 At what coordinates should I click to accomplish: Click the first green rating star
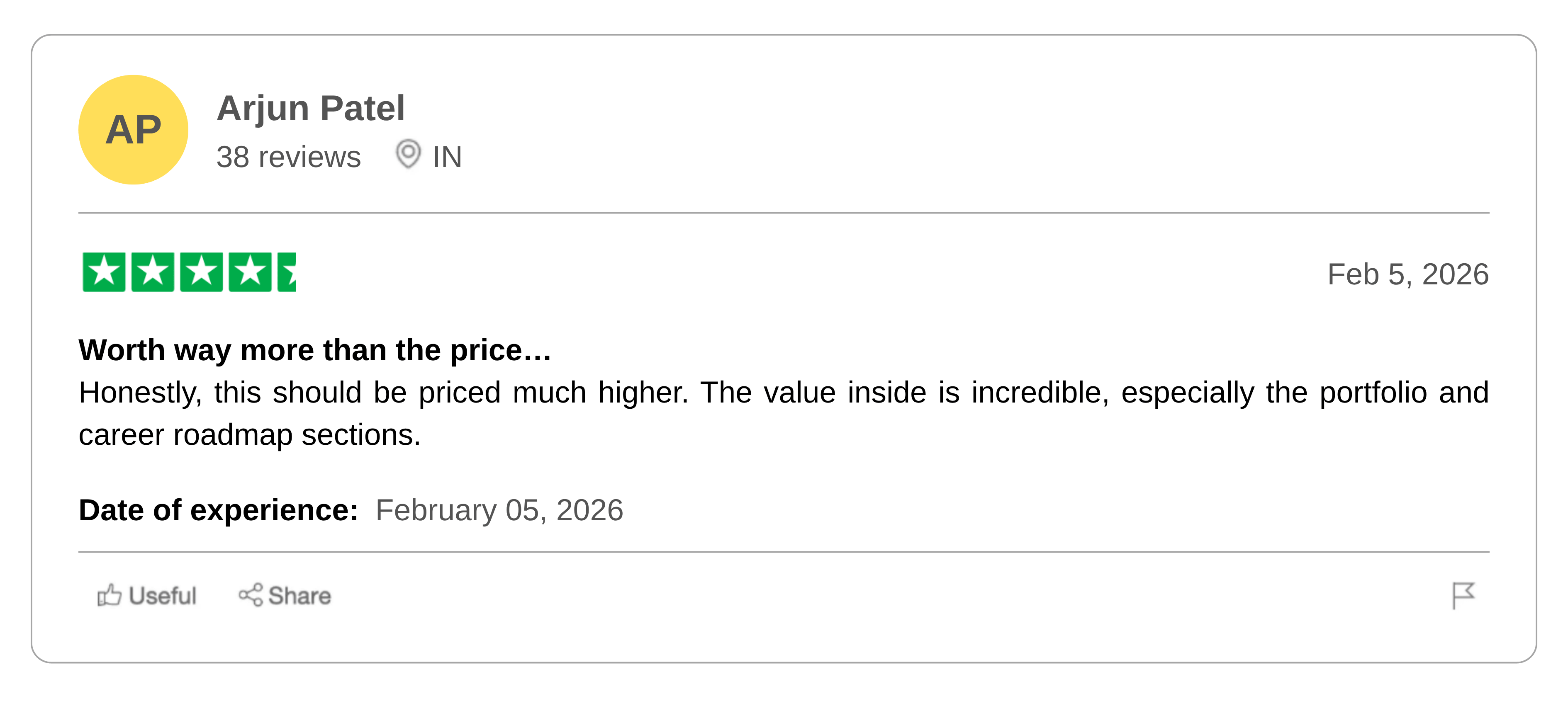coord(104,272)
